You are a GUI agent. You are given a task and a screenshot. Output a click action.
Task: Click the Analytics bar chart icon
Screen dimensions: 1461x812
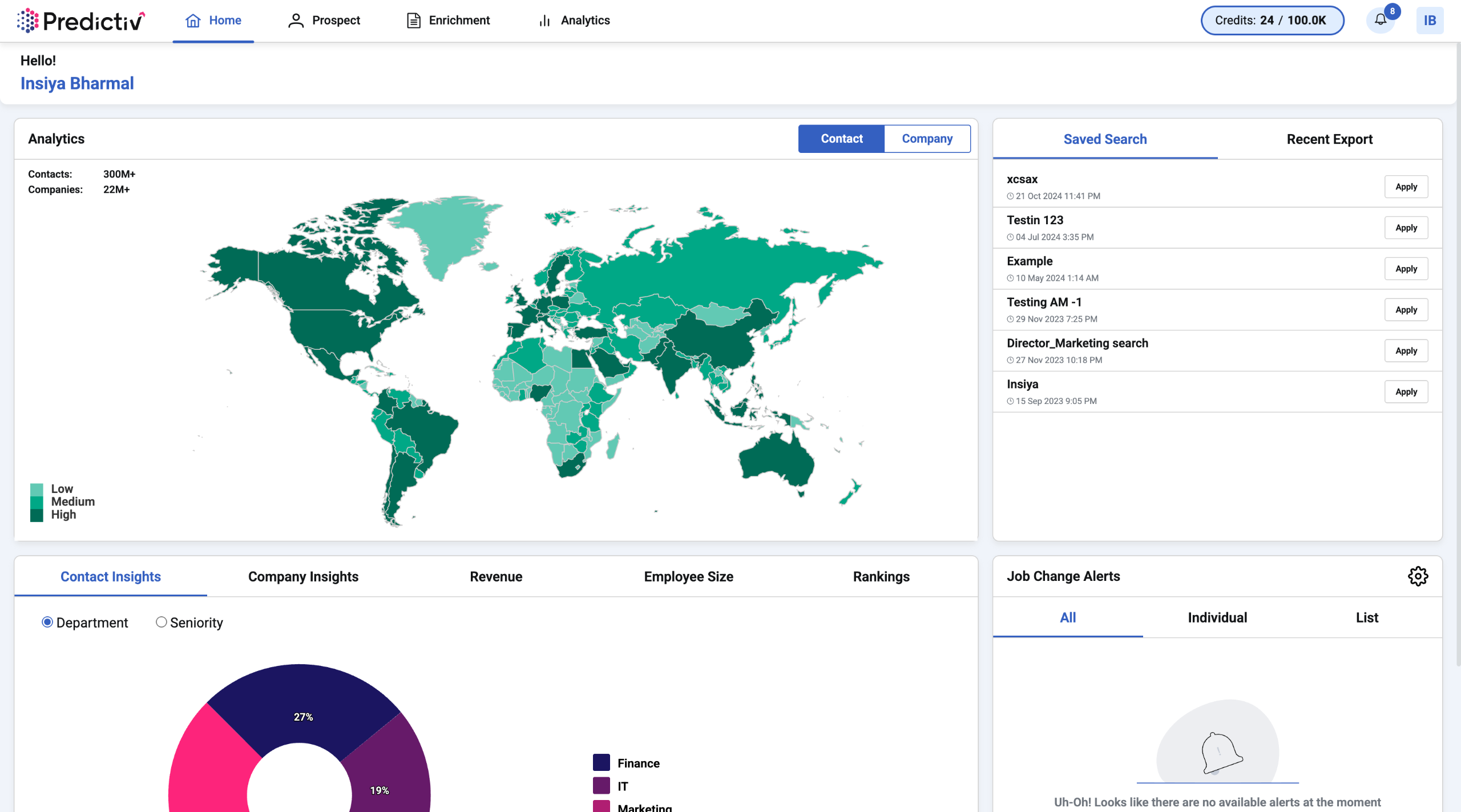[x=544, y=21]
